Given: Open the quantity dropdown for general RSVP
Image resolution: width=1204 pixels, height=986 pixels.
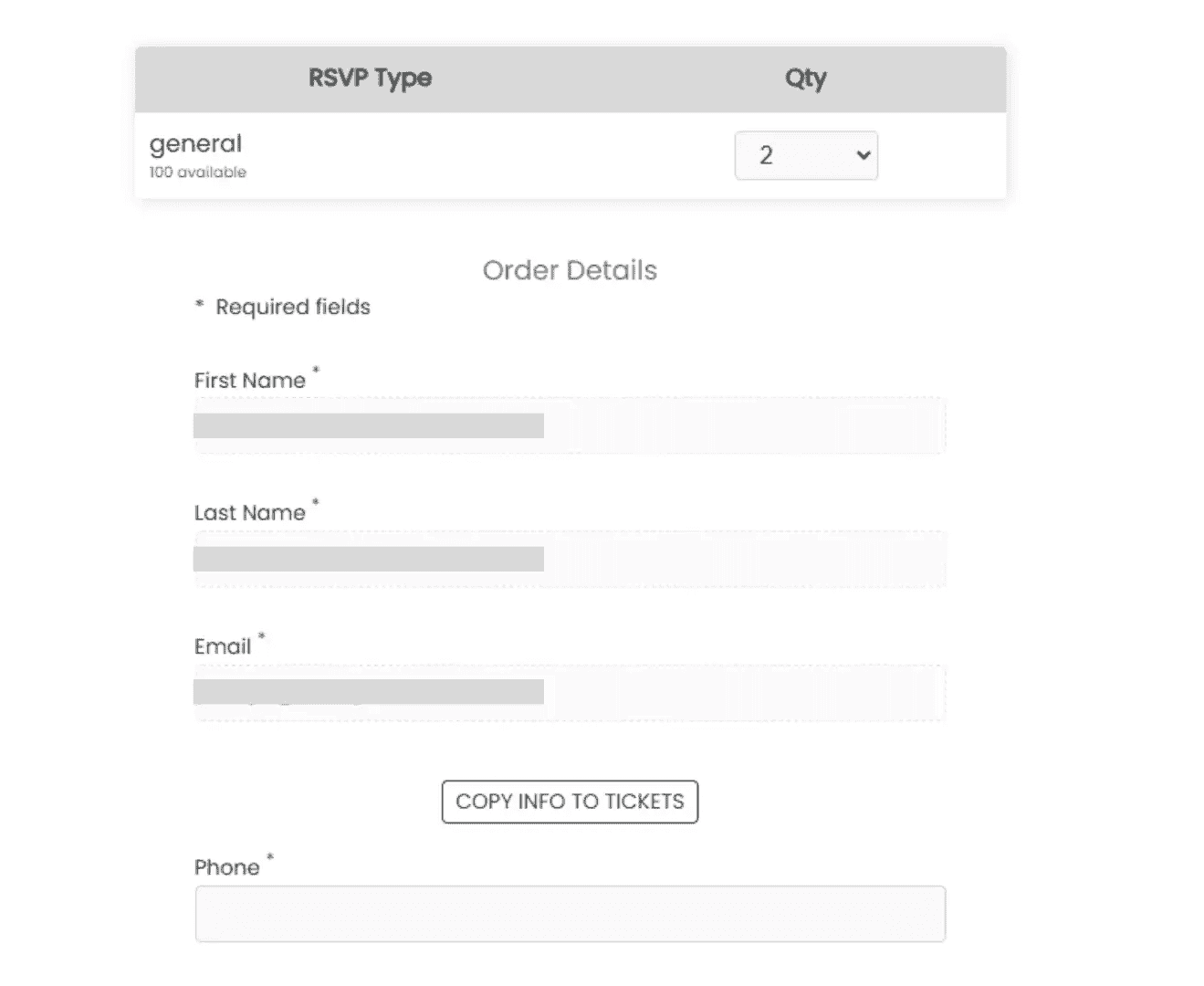Looking at the screenshot, I should tap(805, 155).
